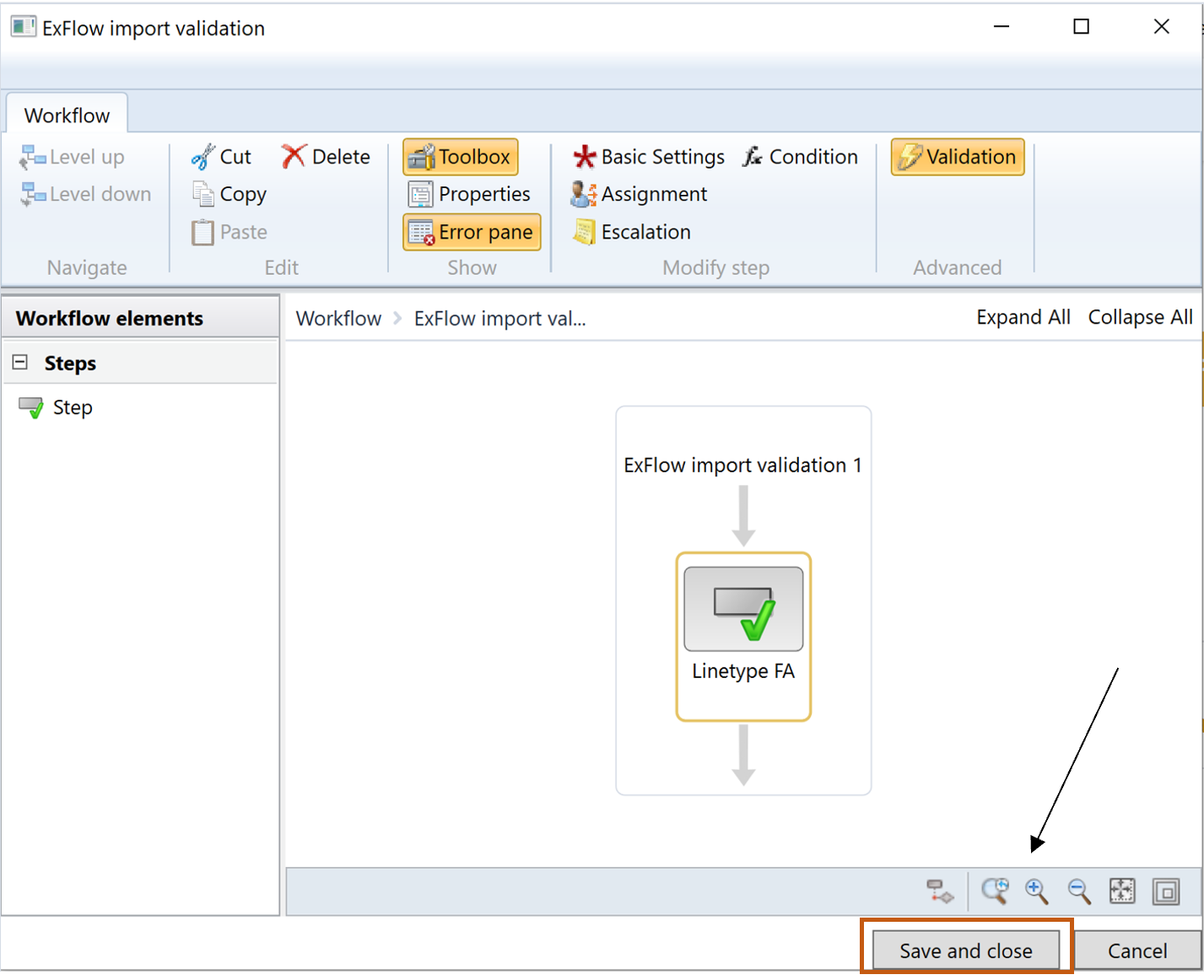Viewport: 1204px width, 980px height.
Task: Toggle the Validation advanced option
Action: coord(958,157)
